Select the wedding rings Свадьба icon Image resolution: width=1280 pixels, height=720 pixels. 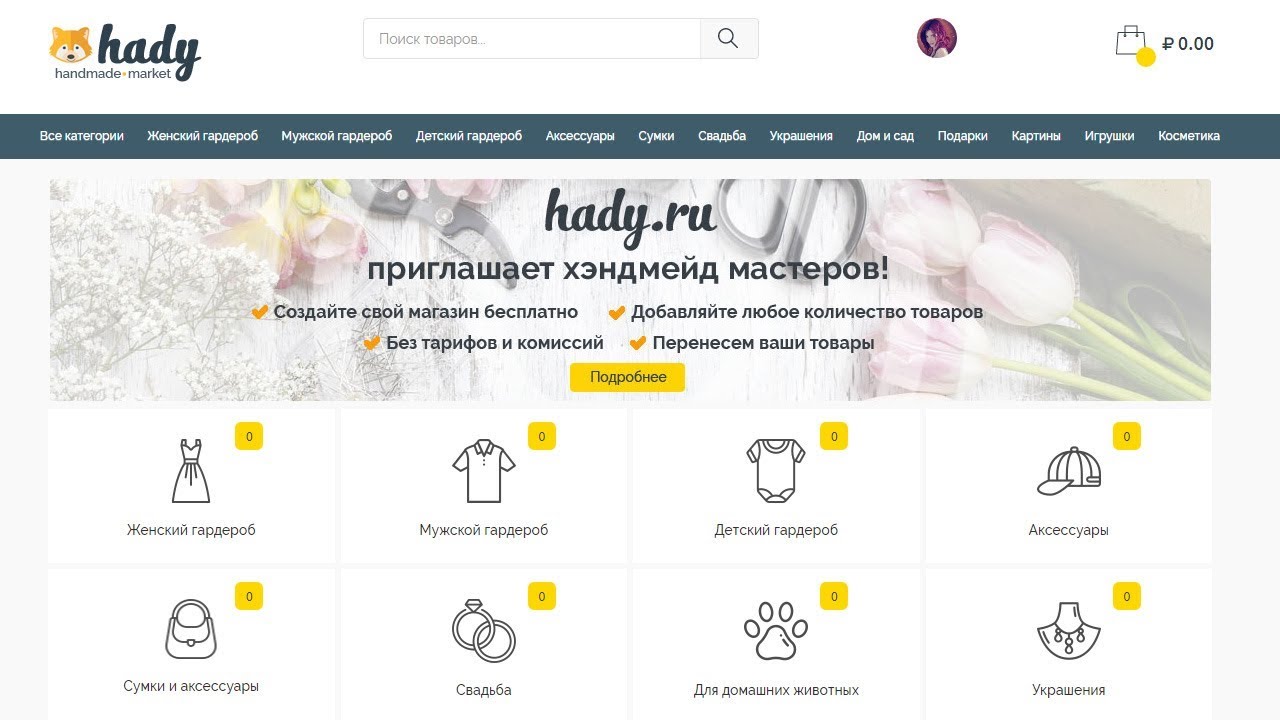coord(484,630)
